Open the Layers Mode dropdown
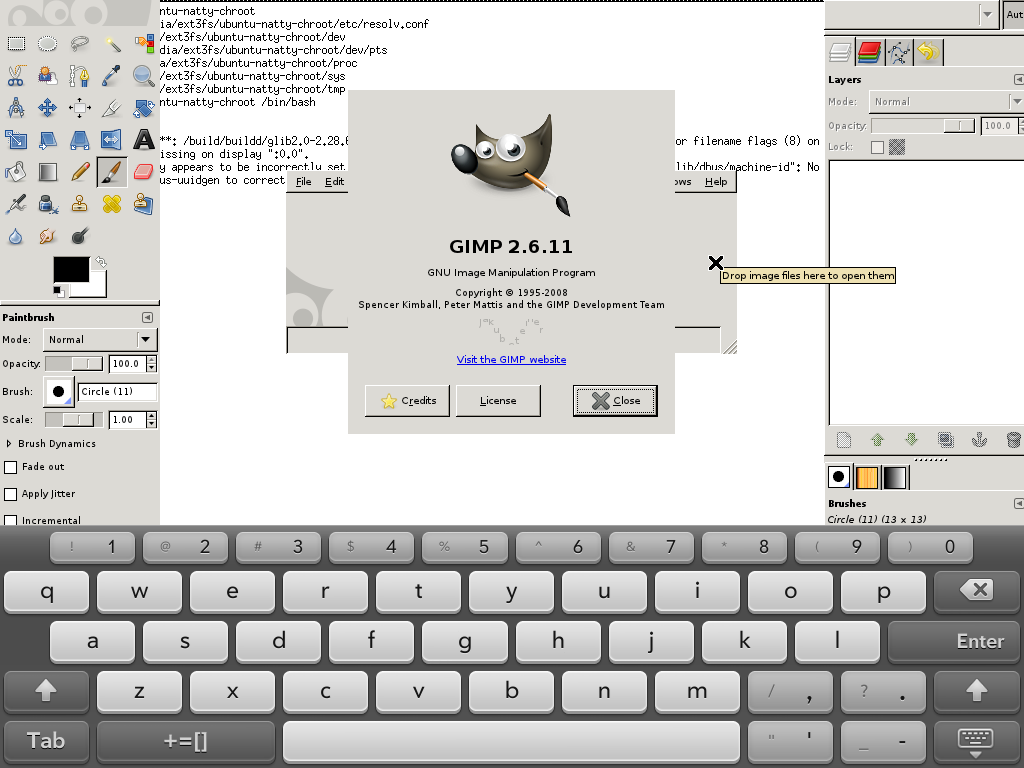Viewport: 1024px width, 768px height. pyautogui.click(x=946, y=102)
